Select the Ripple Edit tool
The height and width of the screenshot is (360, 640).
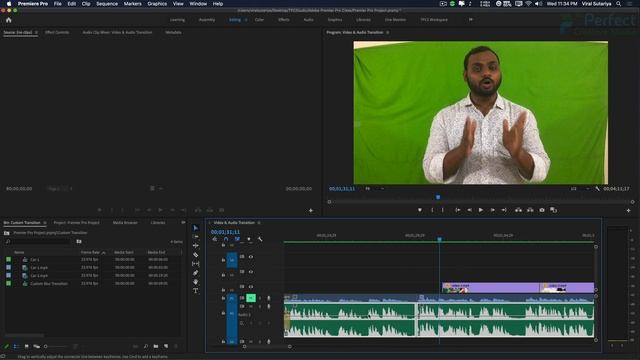(196, 246)
